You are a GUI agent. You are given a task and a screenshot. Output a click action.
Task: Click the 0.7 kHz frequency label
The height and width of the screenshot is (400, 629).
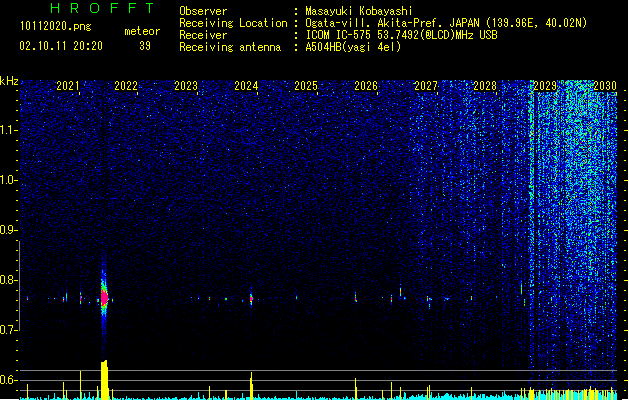coord(9,330)
